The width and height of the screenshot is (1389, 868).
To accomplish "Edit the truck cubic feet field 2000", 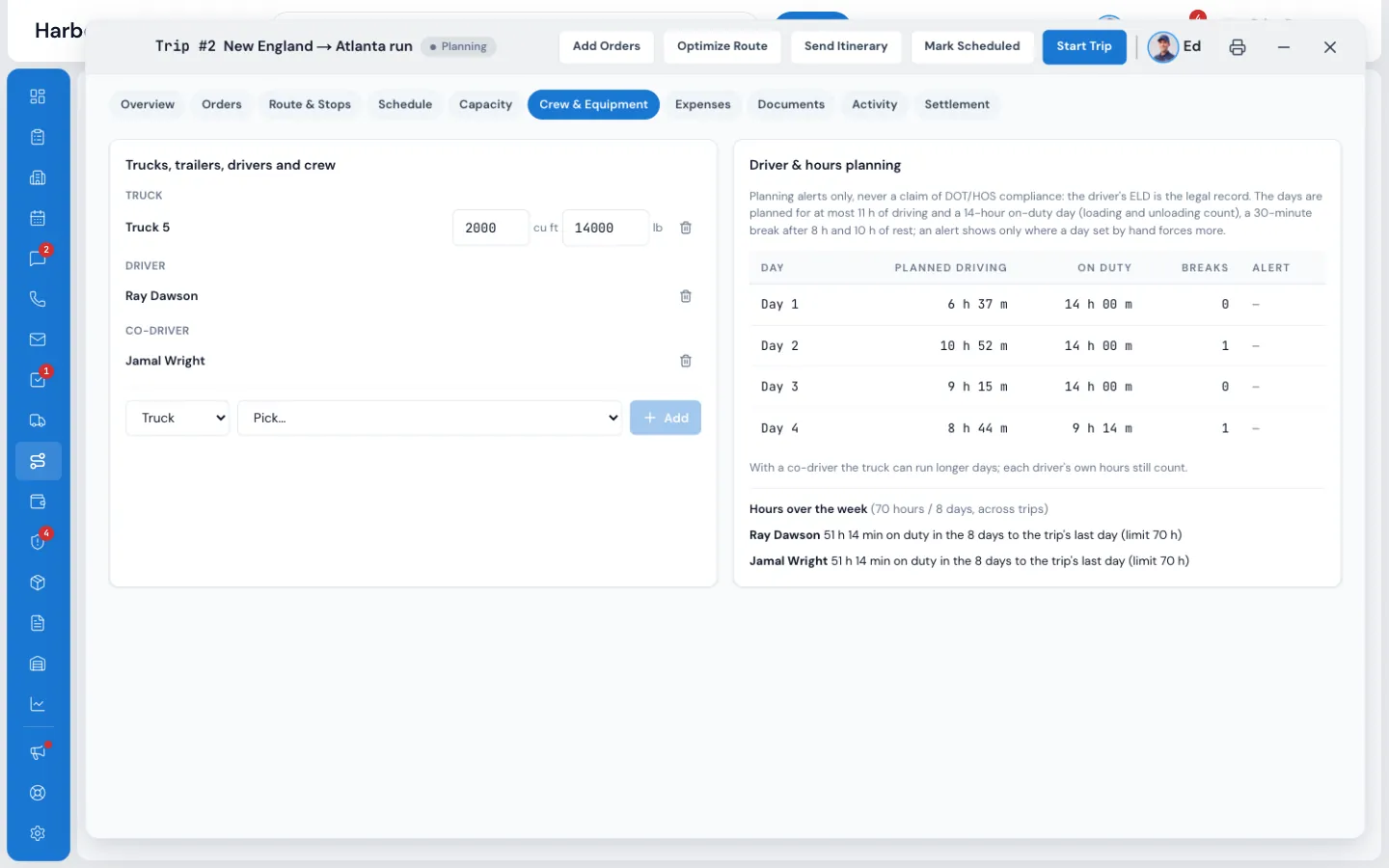I will [491, 228].
